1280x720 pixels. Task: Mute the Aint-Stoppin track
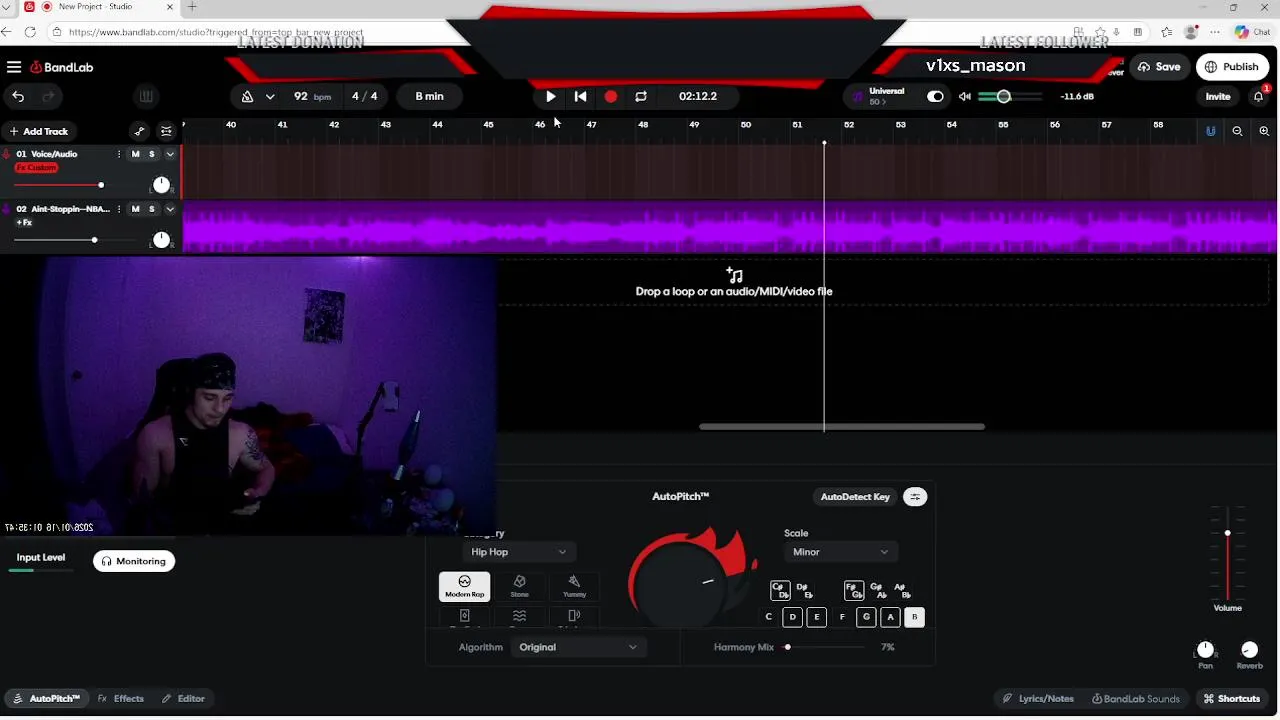click(135, 209)
